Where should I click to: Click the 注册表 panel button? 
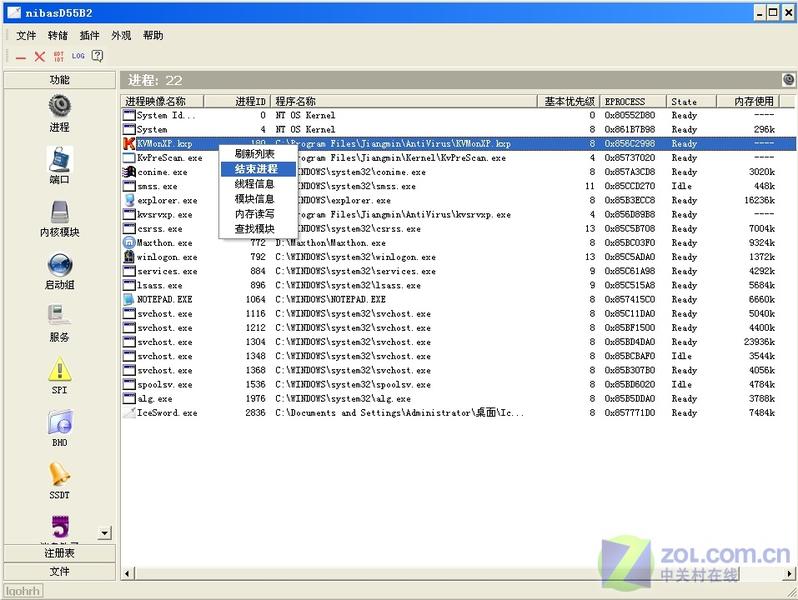click(x=60, y=553)
